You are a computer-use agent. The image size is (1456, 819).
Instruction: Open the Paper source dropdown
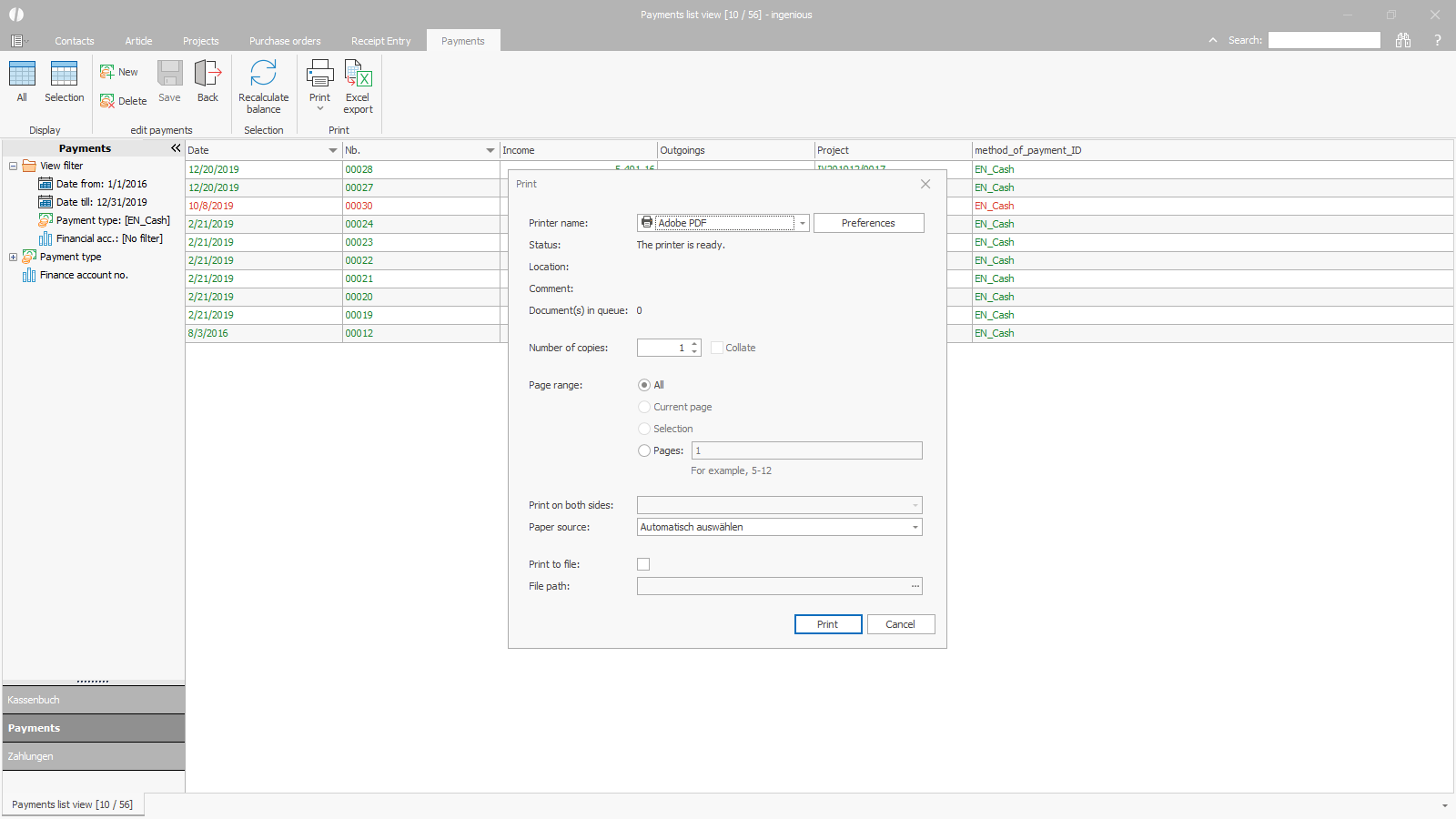point(915,527)
